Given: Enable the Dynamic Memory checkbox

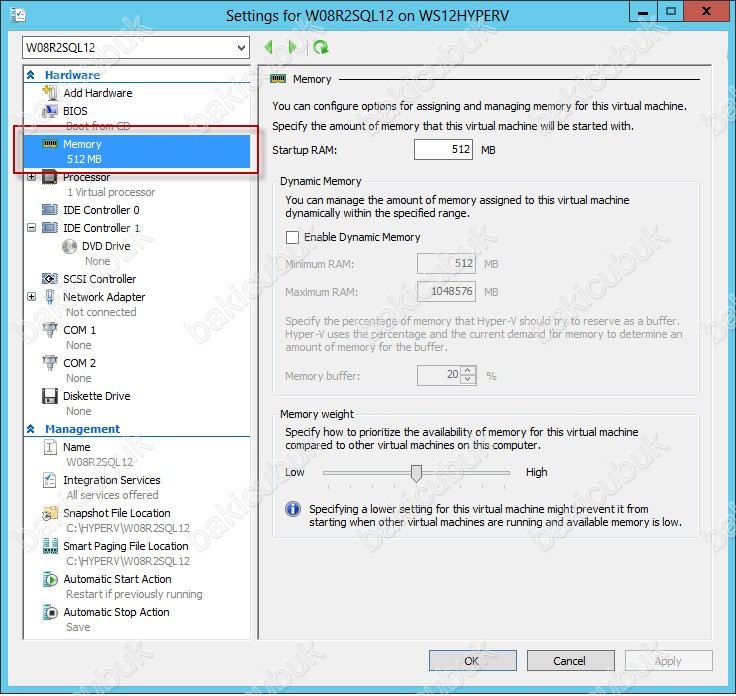Looking at the screenshot, I should (x=292, y=237).
